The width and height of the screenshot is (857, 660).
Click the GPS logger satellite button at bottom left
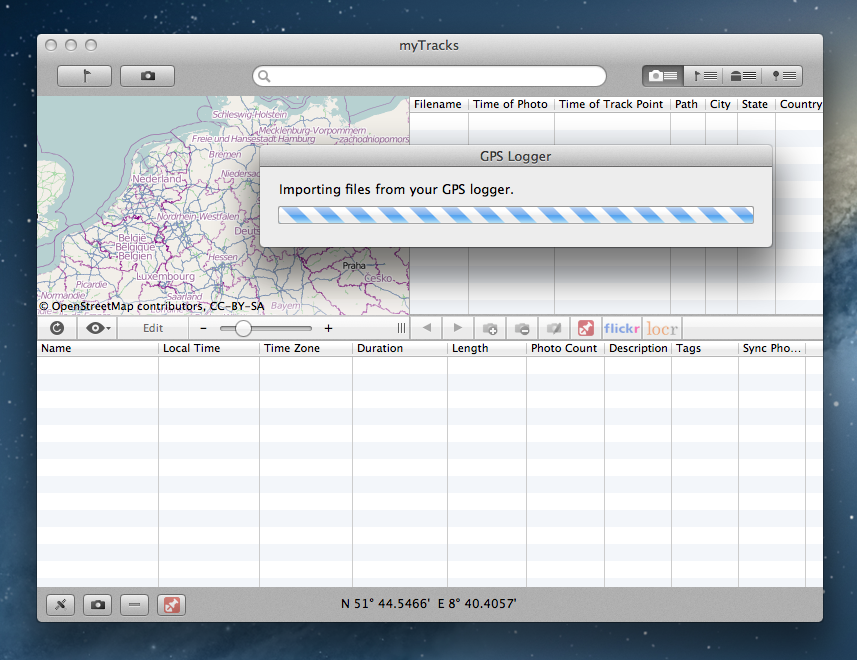point(61,604)
